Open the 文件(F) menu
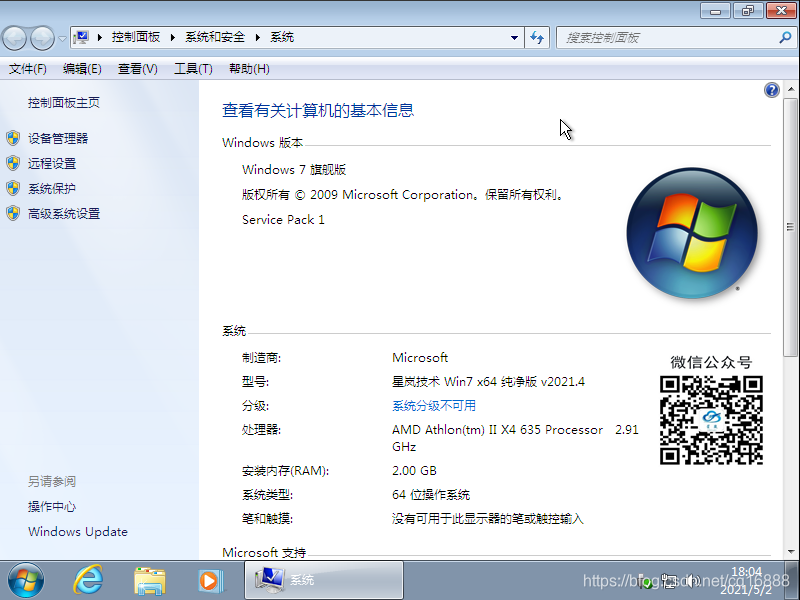The width and height of the screenshot is (800, 600). [x=28, y=69]
